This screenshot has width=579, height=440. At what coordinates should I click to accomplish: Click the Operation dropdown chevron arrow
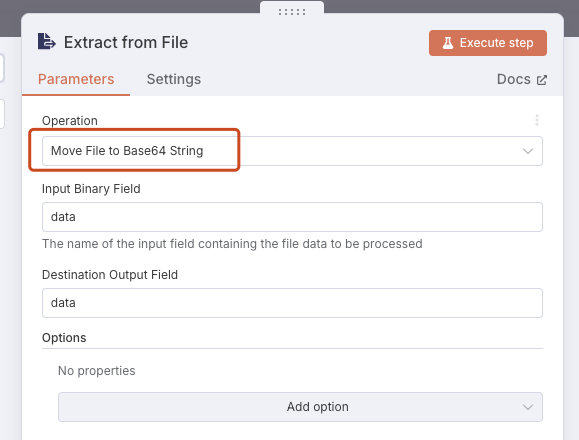tap(528, 151)
